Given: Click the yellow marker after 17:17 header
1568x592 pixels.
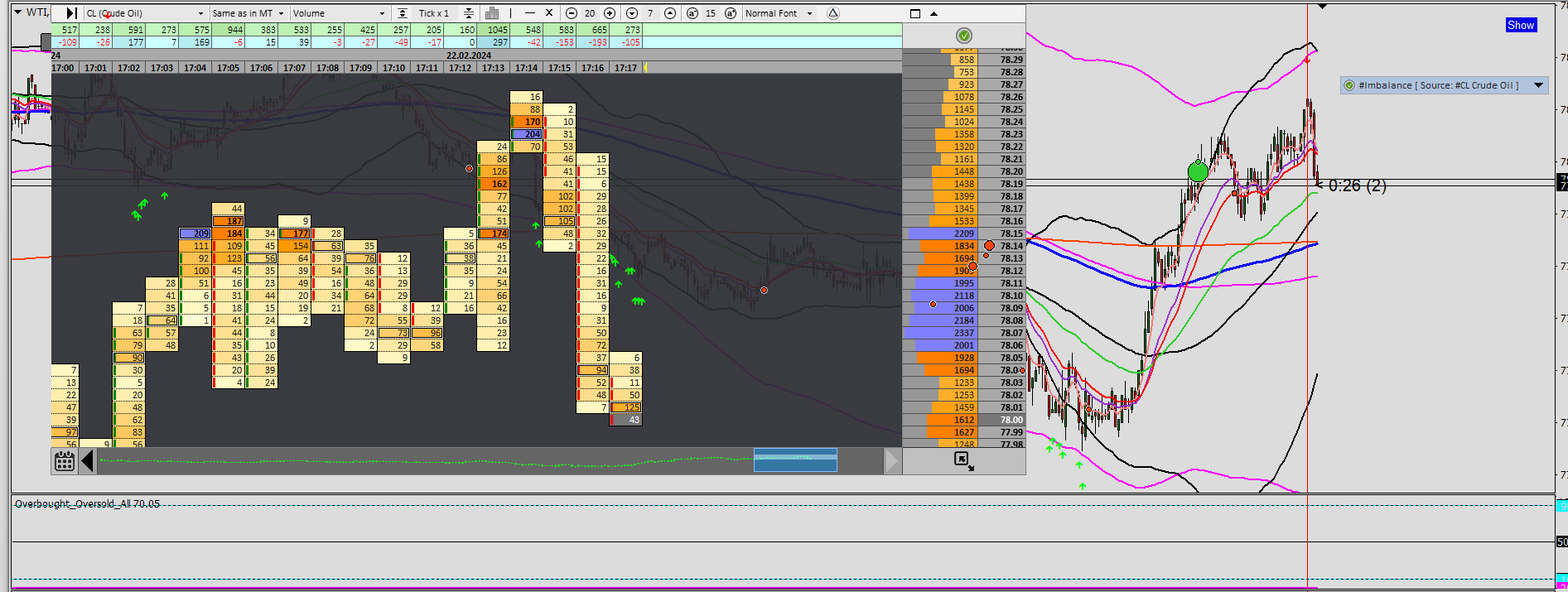Looking at the screenshot, I should tap(646, 68).
